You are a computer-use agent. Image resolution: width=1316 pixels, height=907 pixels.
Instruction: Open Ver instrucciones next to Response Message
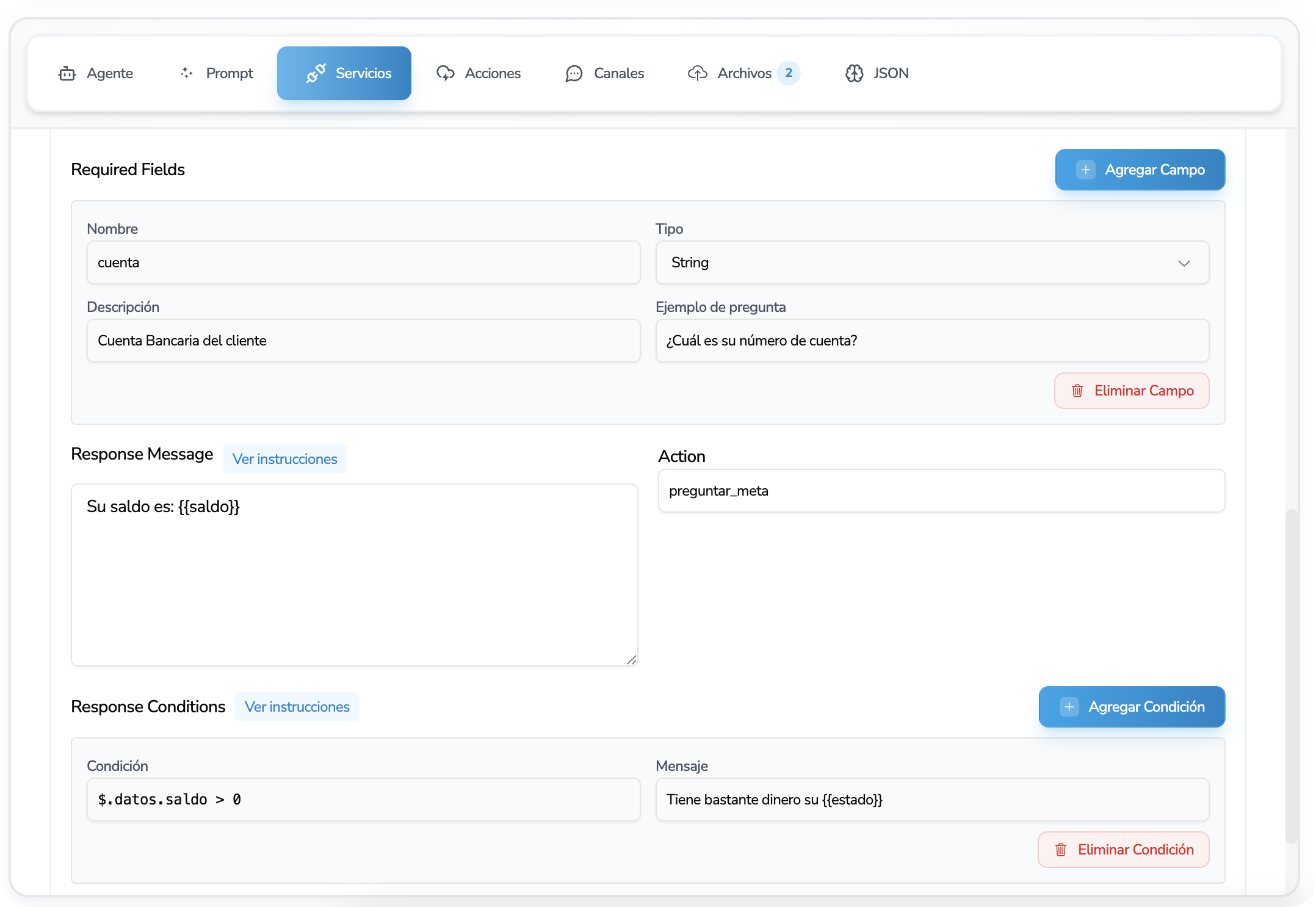click(284, 459)
